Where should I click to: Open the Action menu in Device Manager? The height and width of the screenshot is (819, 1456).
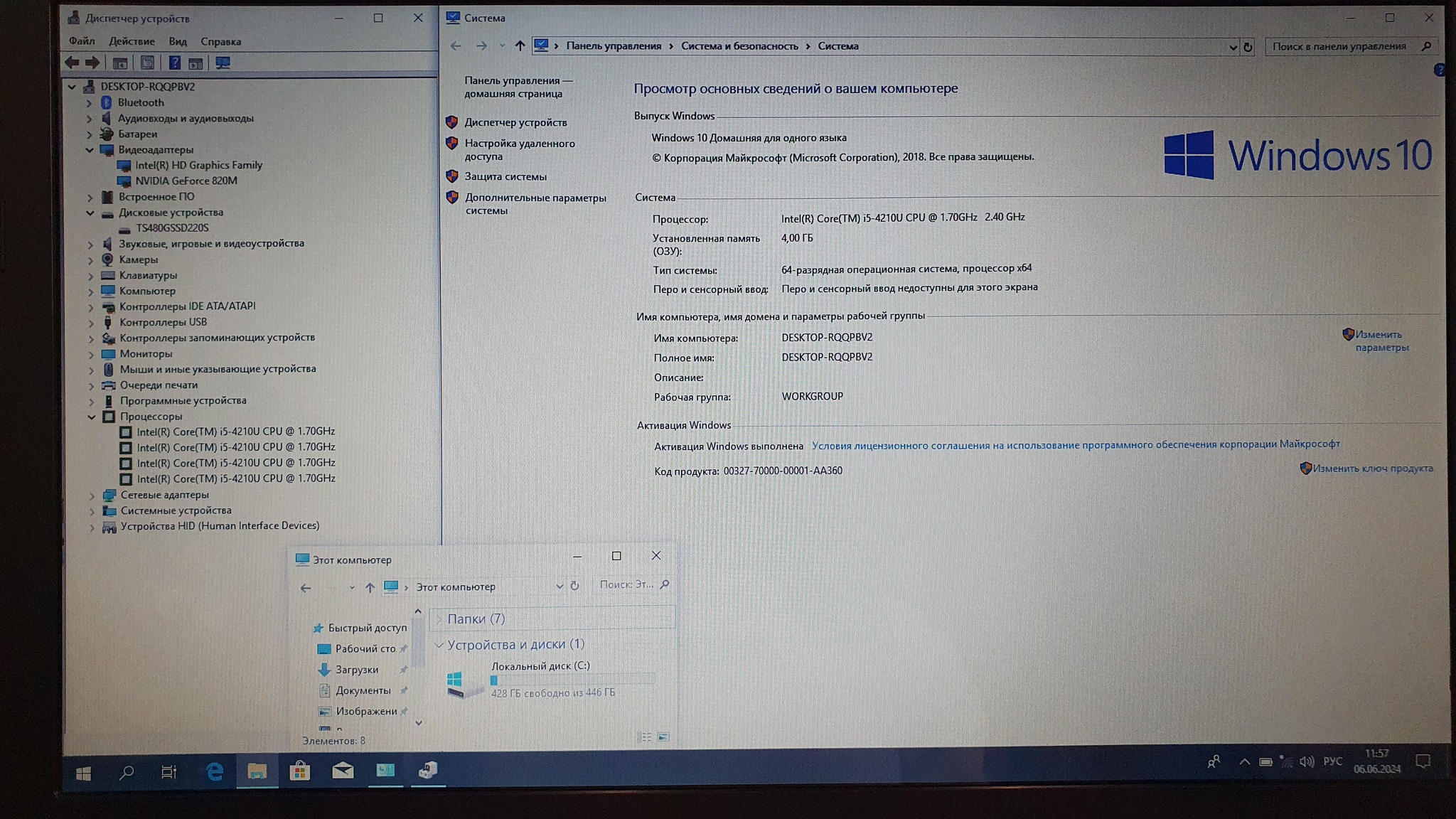(132, 41)
